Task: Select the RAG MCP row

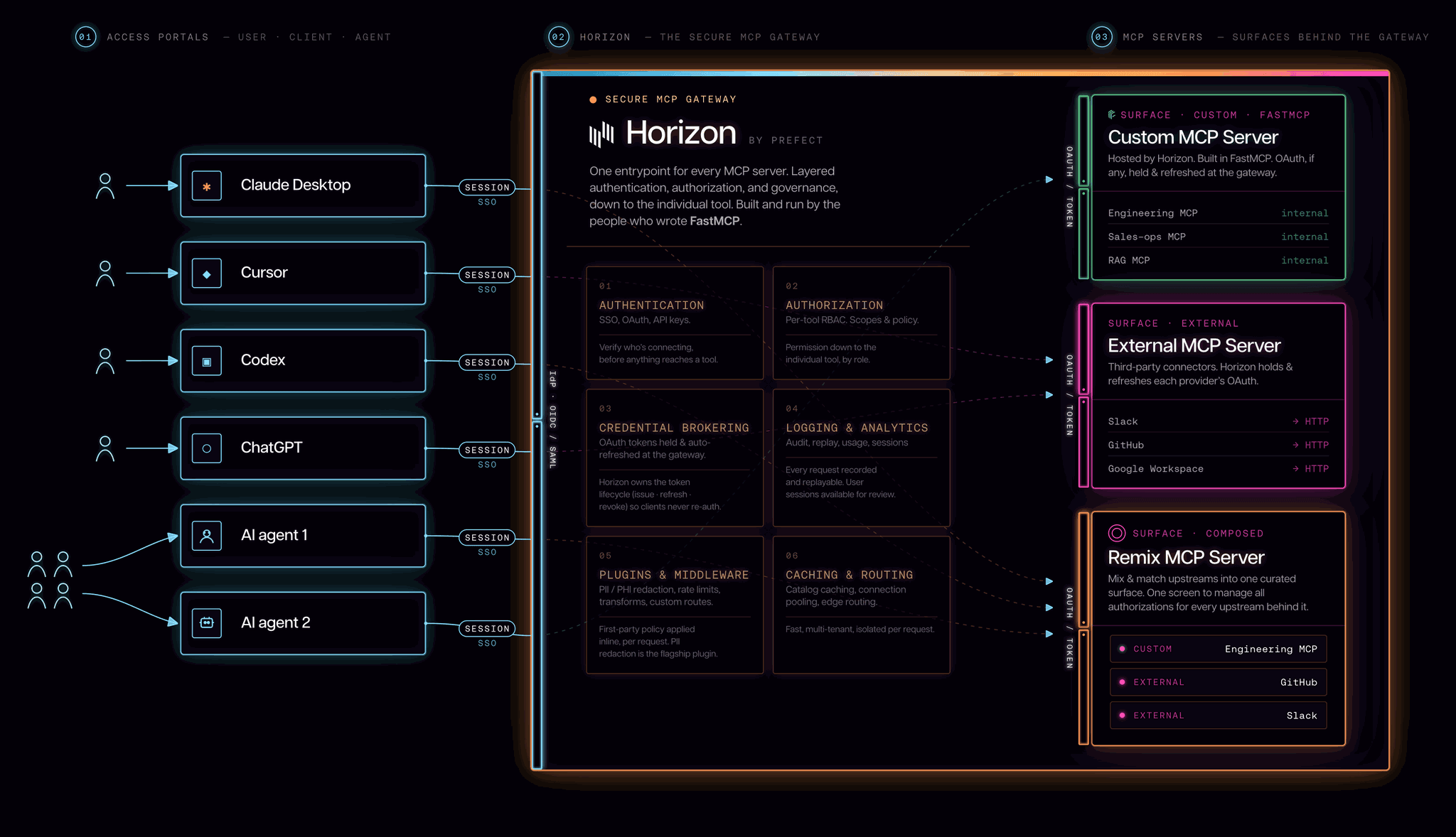Action: tap(1218, 260)
